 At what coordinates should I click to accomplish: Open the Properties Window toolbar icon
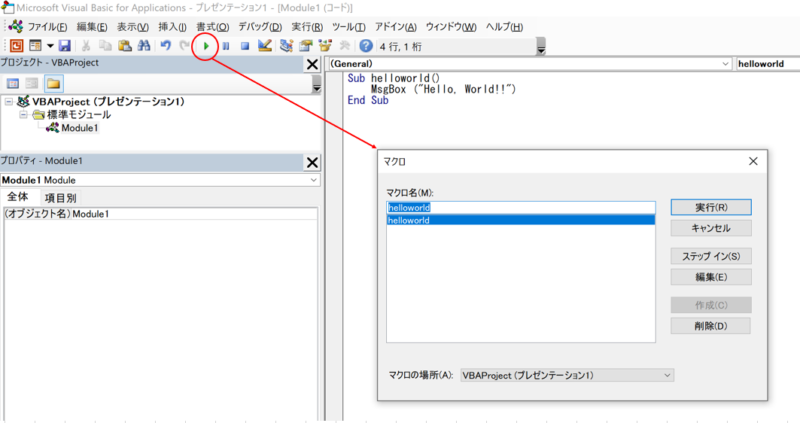click(306, 46)
